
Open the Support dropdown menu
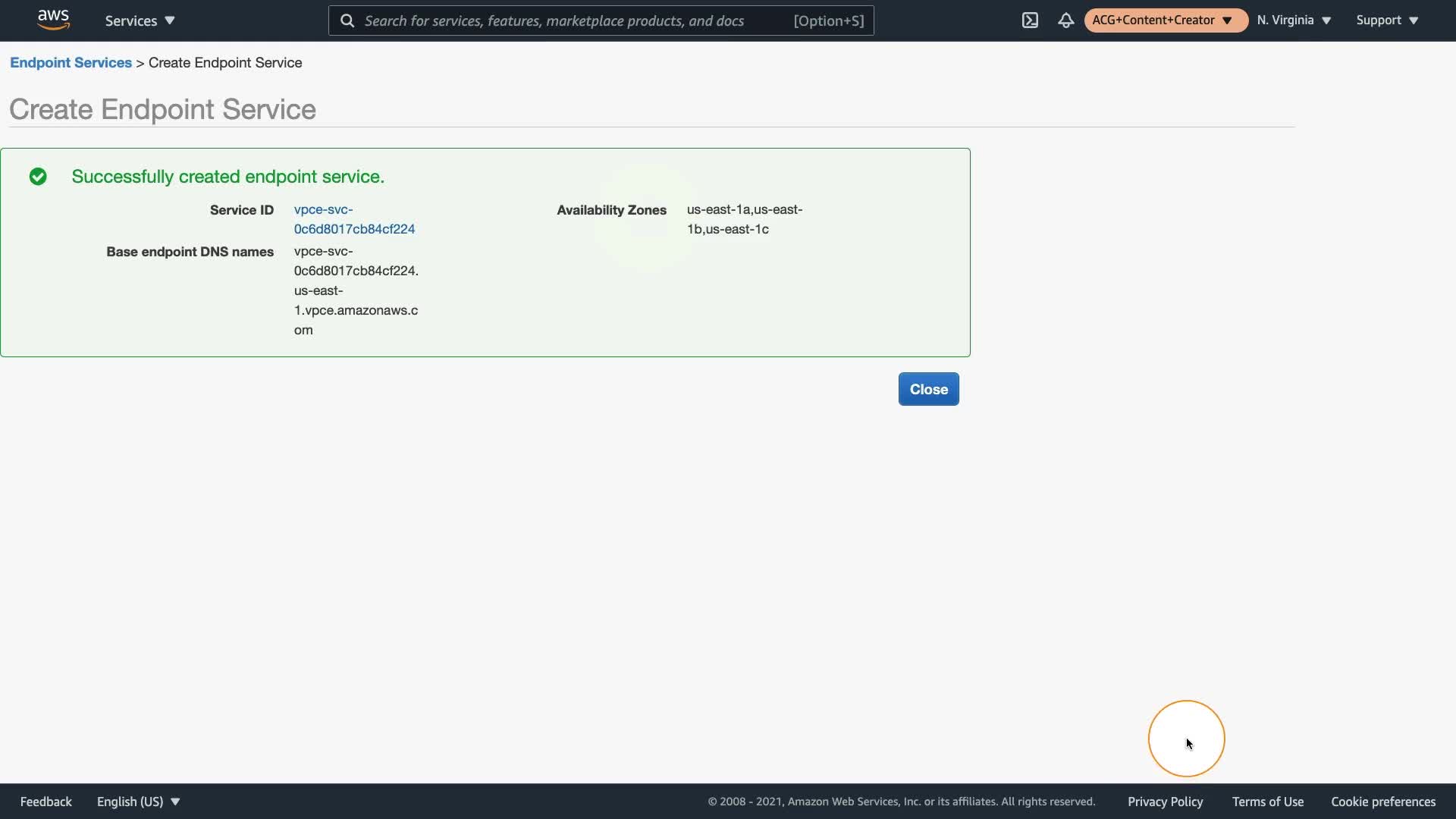coord(1386,20)
